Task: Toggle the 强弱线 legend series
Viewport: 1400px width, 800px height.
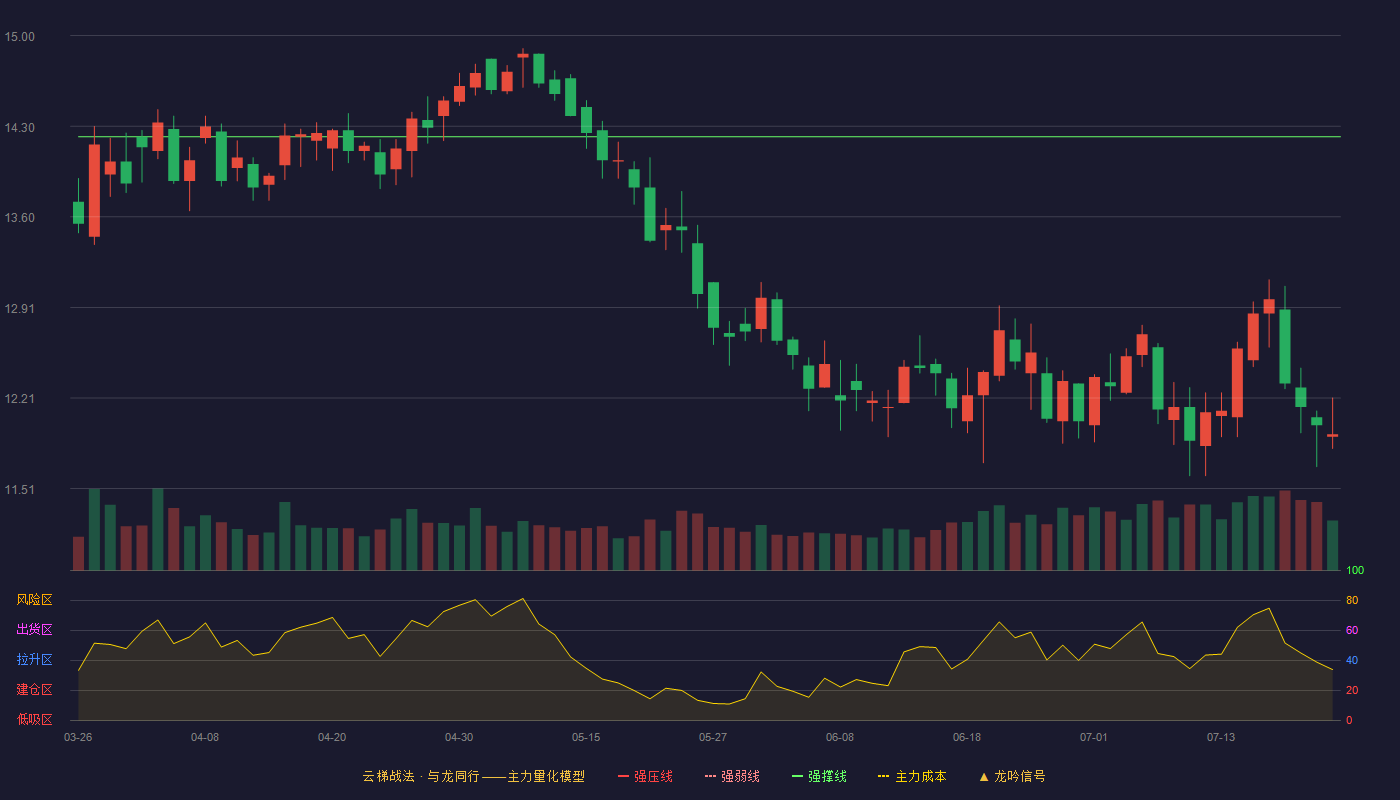Action: coord(732,776)
